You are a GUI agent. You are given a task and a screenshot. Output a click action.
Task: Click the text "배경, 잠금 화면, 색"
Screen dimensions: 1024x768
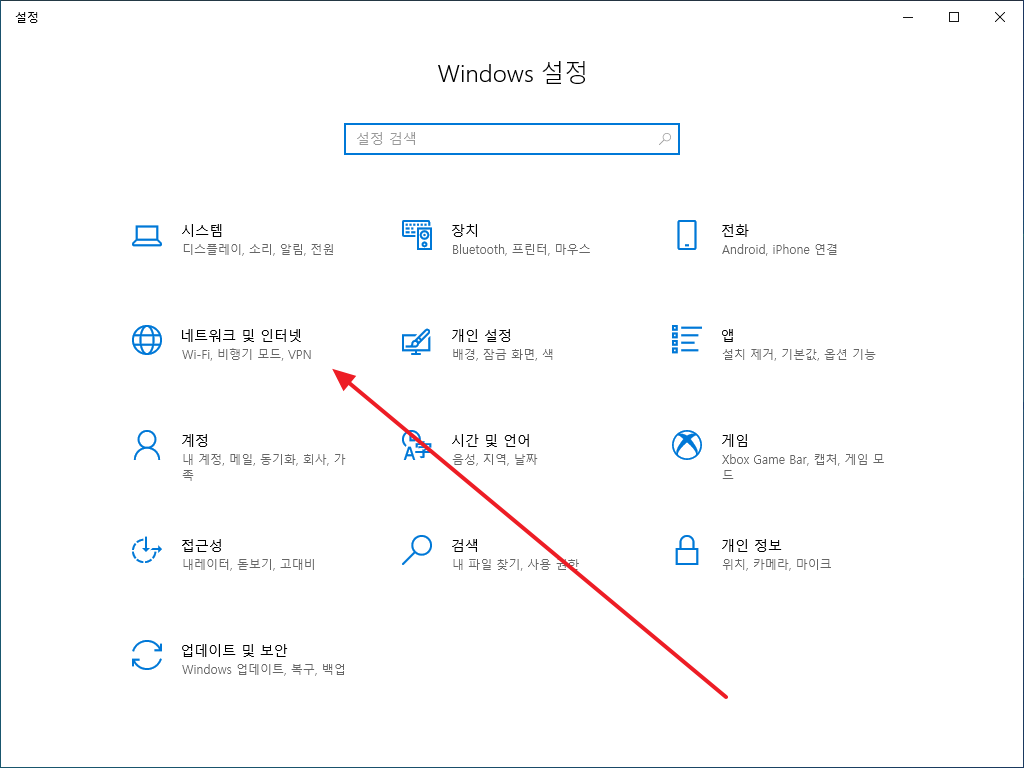[502, 355]
